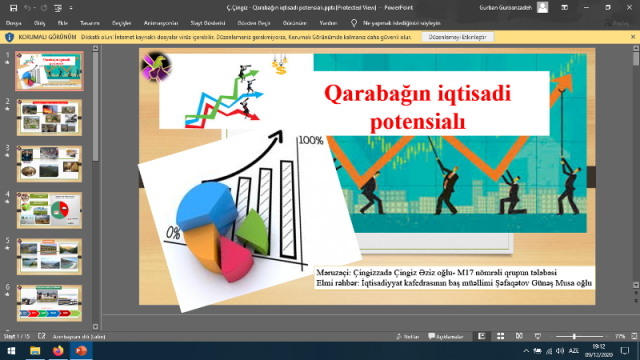Screen dimensions: 640x360
Task: Fit slide to current window icon
Action: click(x=634, y=336)
